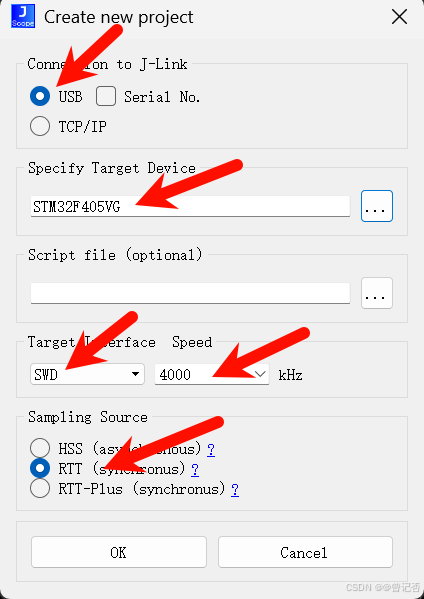The image size is (424, 599).
Task: Click the target device field showing STM32F405VG
Action: click(x=190, y=206)
